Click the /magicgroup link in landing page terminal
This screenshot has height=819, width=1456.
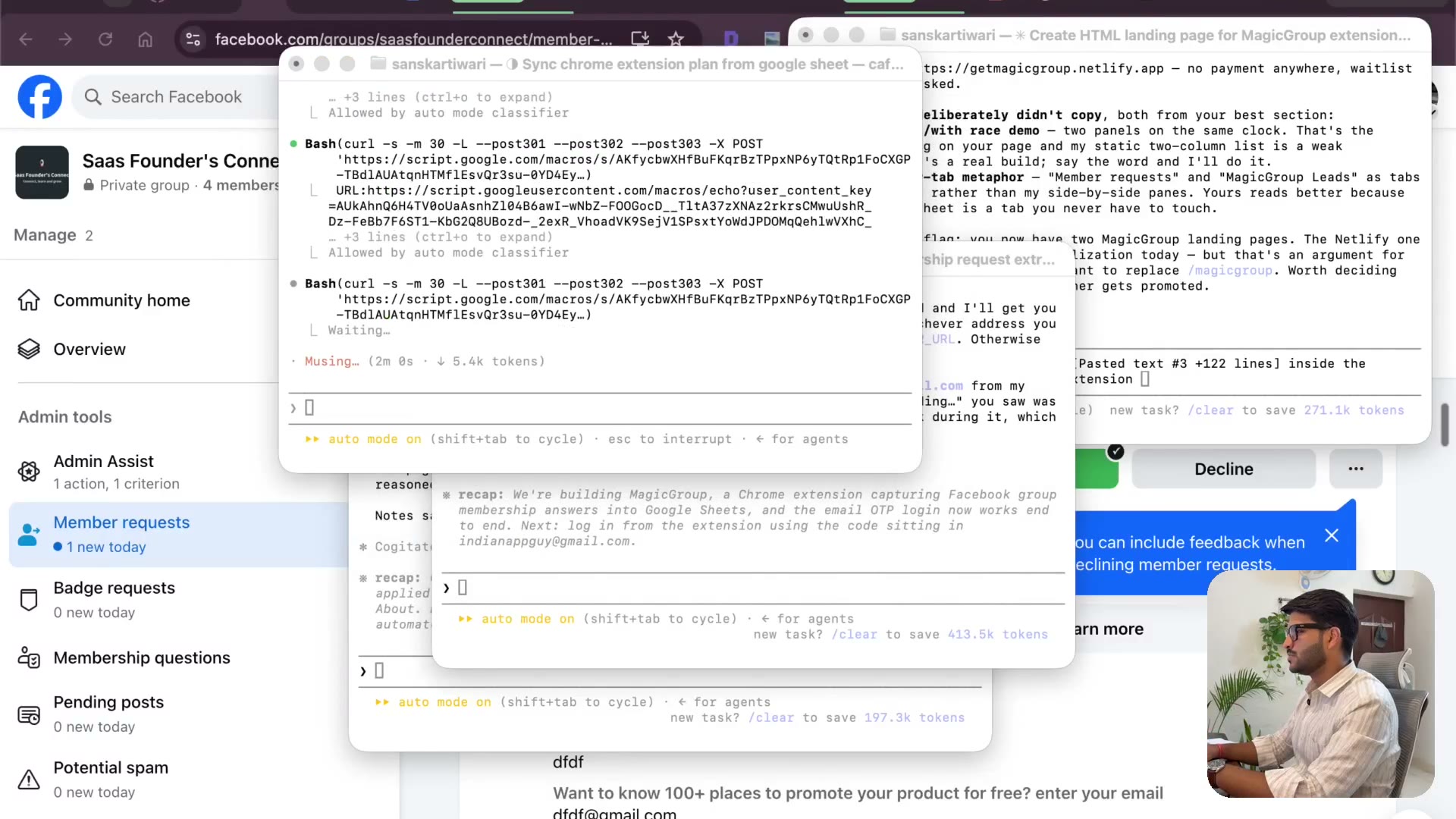[1230, 271]
